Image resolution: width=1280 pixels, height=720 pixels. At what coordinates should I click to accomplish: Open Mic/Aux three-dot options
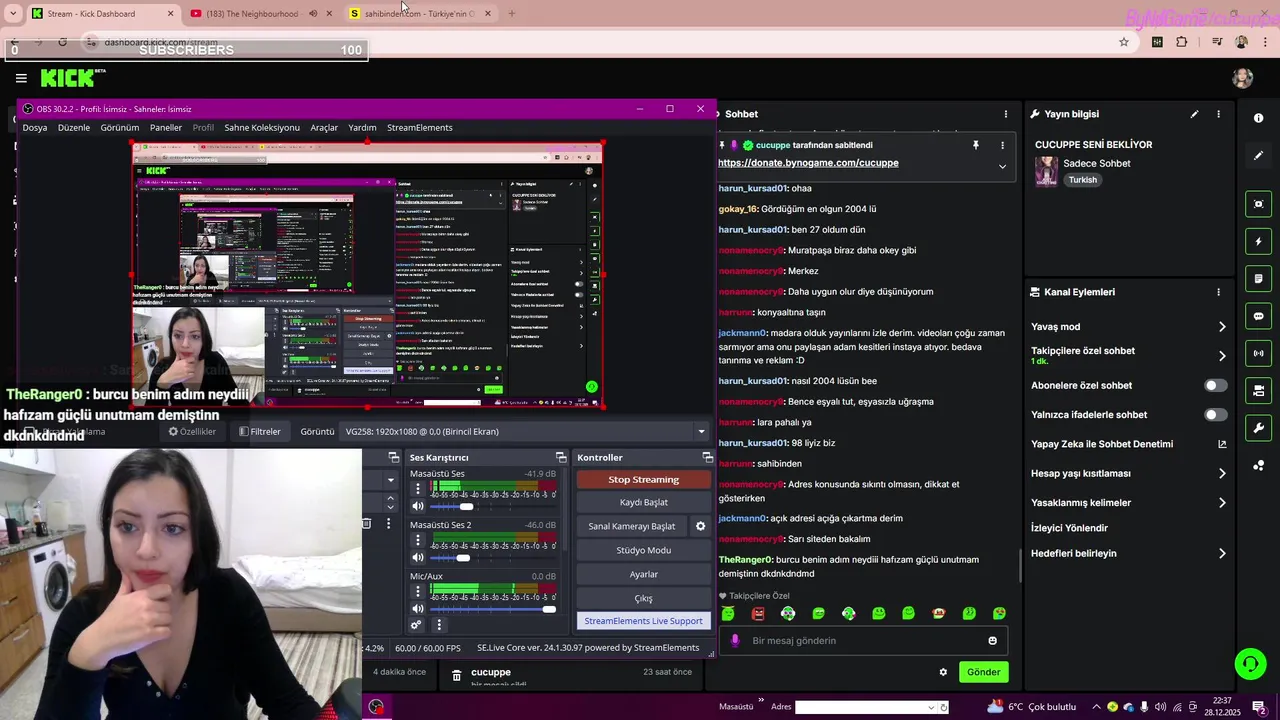tap(418, 591)
